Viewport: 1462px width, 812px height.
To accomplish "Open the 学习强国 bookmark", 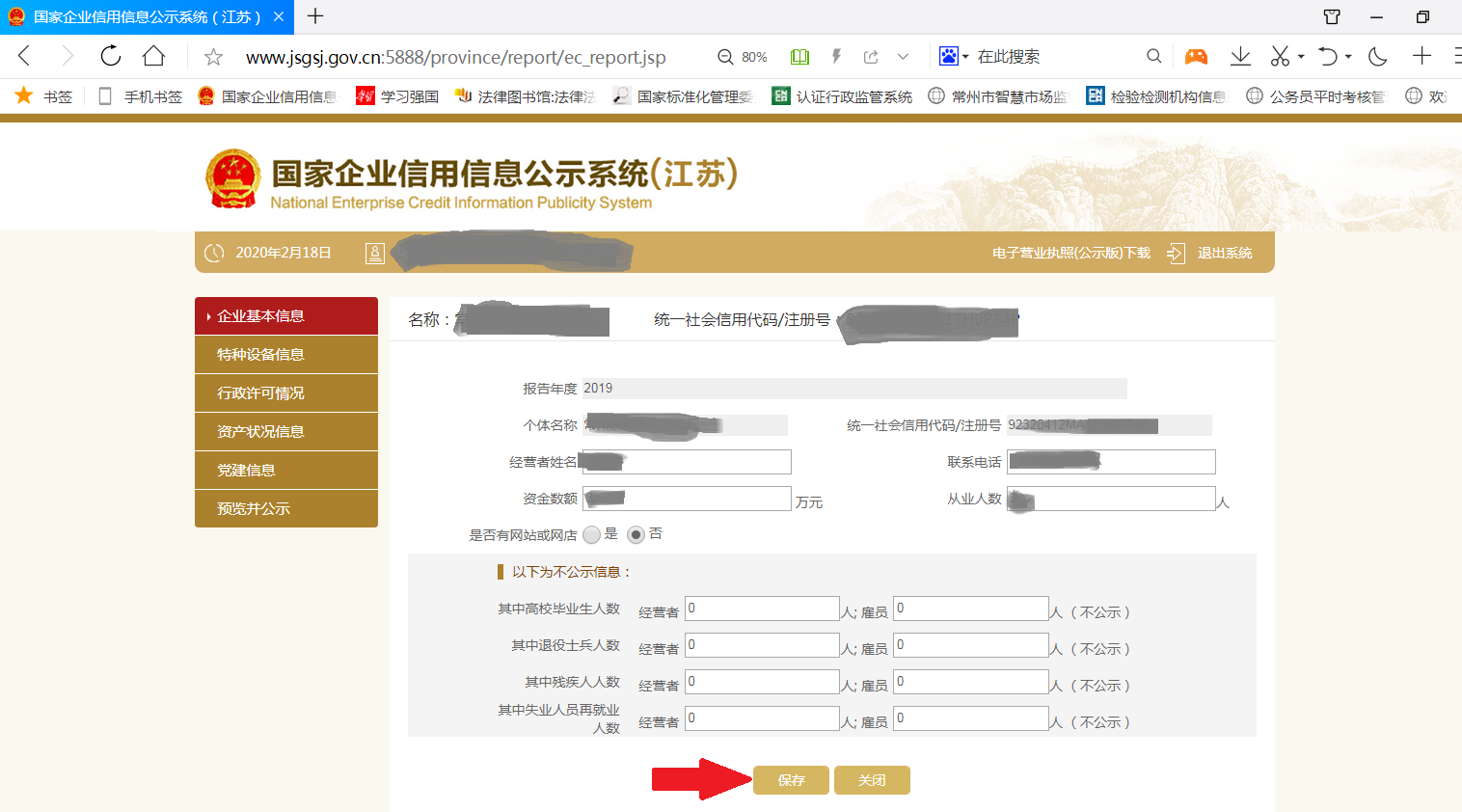I will pyautogui.click(x=397, y=95).
